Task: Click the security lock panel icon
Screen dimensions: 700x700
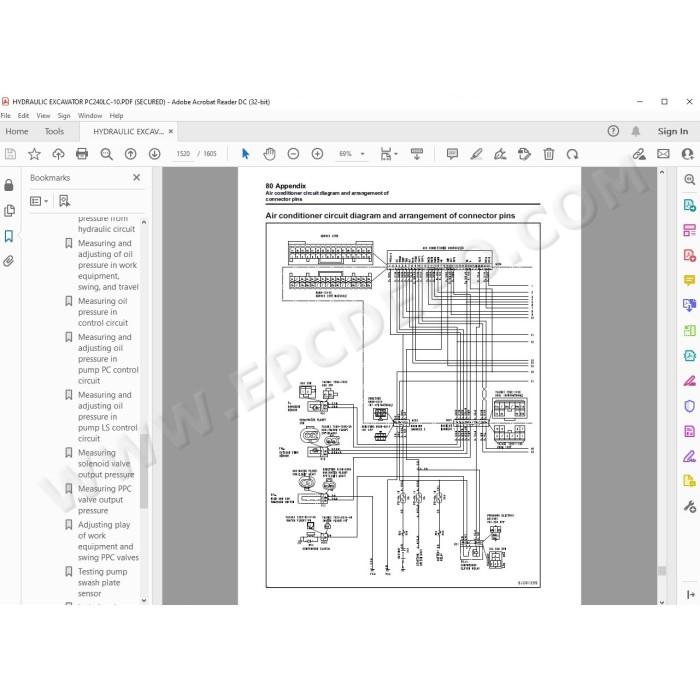Action: click(x=9, y=185)
